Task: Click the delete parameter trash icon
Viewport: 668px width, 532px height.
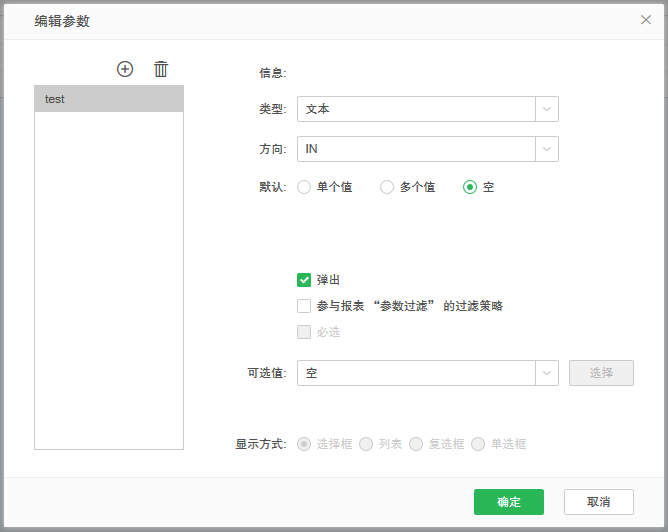Action: (x=161, y=69)
